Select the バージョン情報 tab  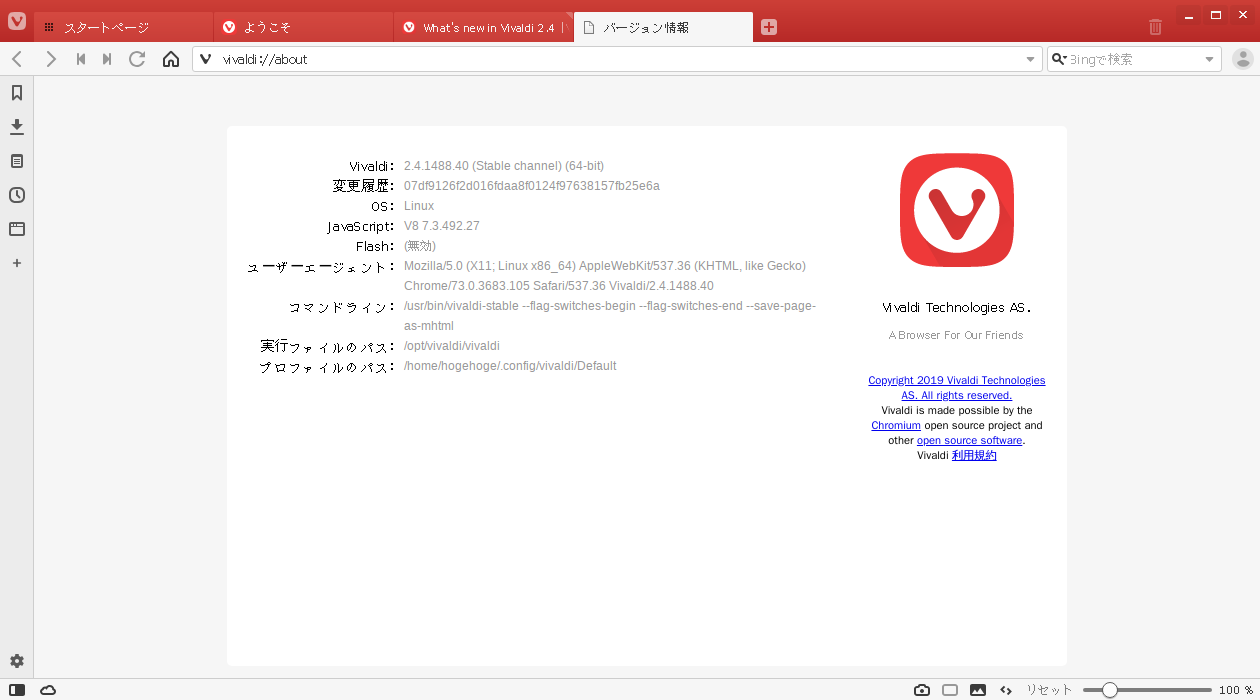pos(663,27)
